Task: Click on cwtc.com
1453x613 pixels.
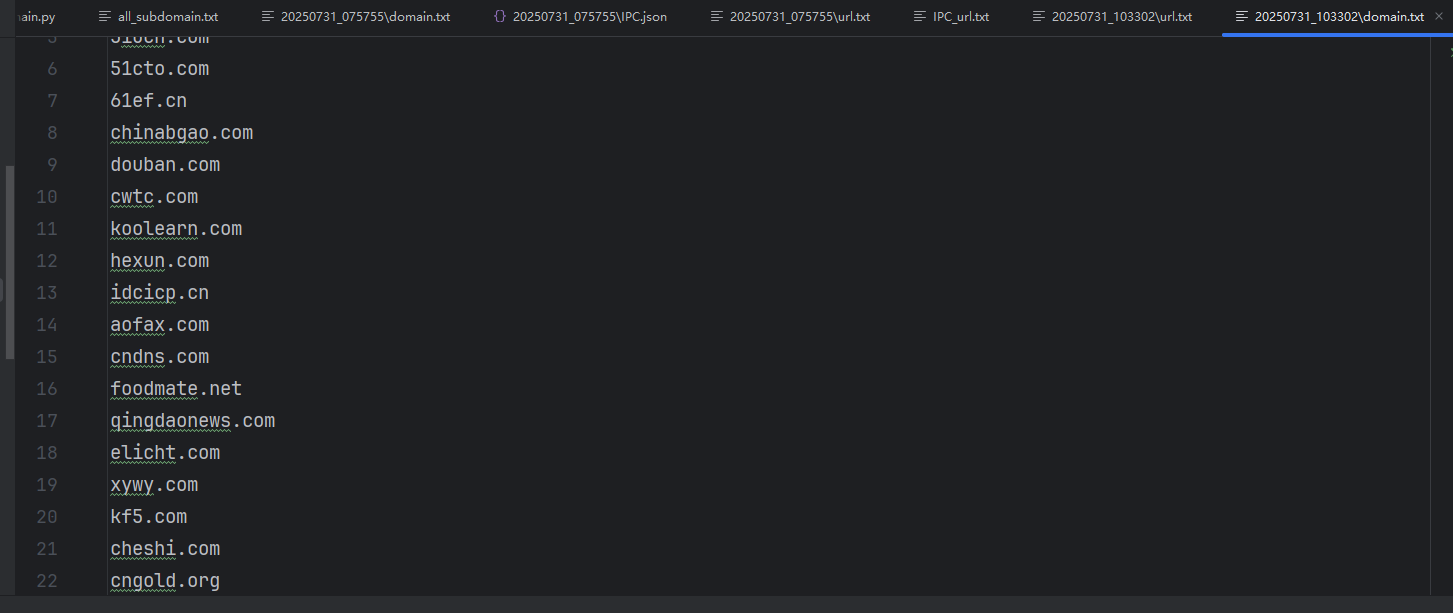Action: [154, 197]
